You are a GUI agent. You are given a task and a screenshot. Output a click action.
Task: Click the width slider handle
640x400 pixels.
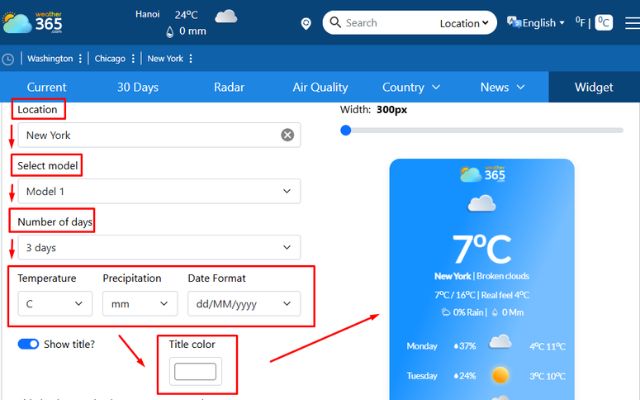click(x=346, y=130)
